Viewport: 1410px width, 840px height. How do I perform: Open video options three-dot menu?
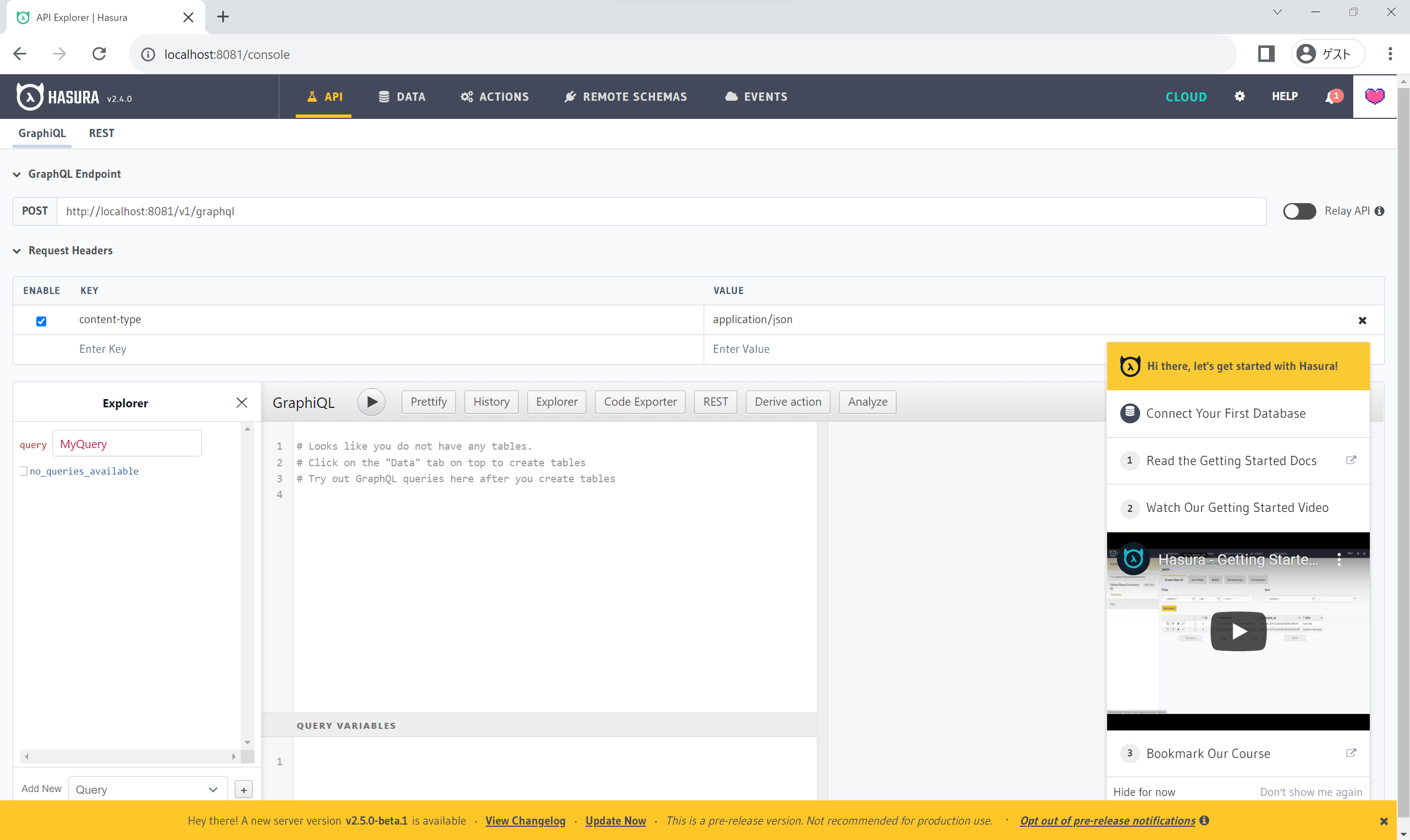coord(1338,559)
